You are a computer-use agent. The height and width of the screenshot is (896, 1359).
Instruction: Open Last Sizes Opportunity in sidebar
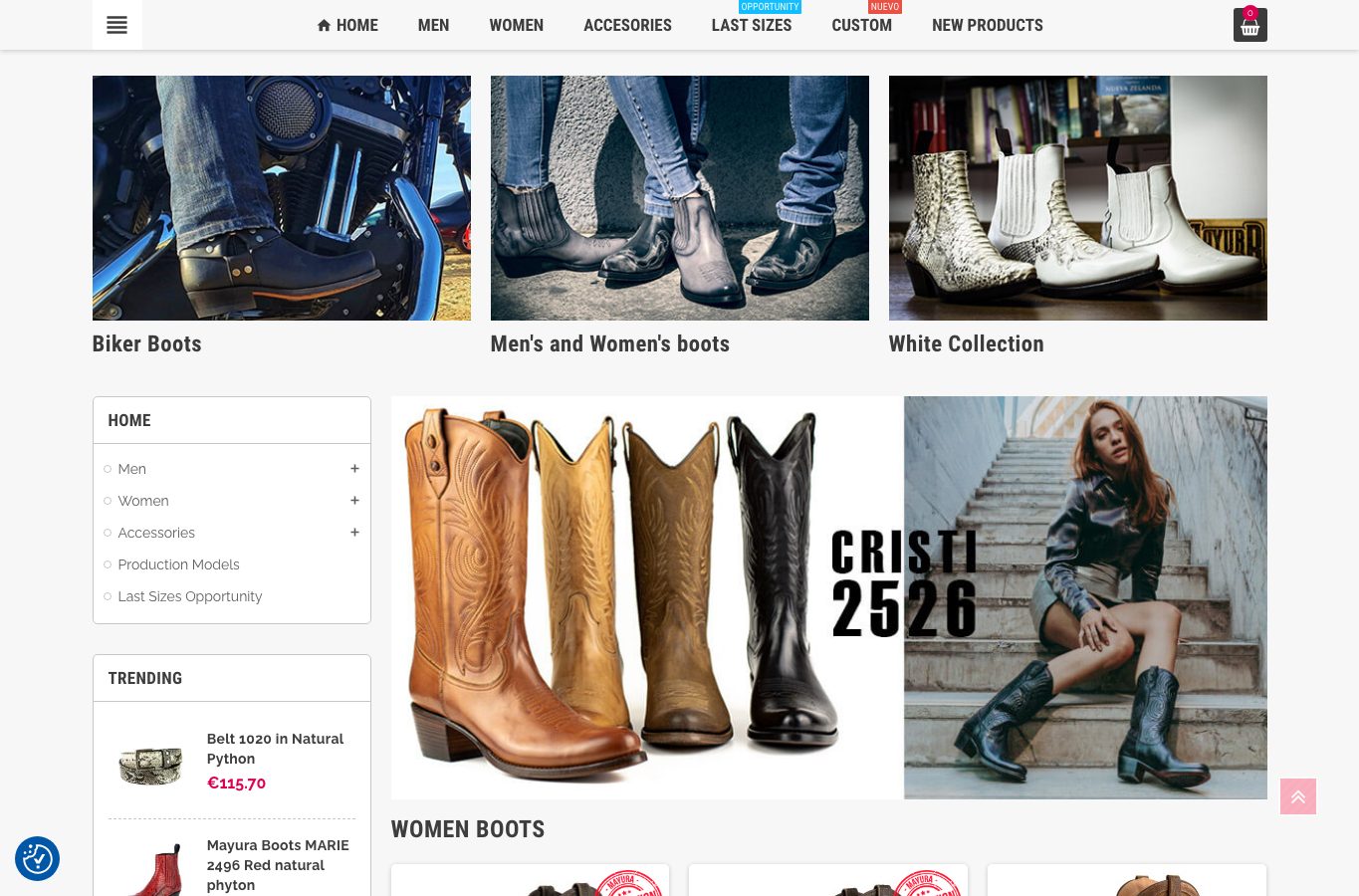point(189,596)
